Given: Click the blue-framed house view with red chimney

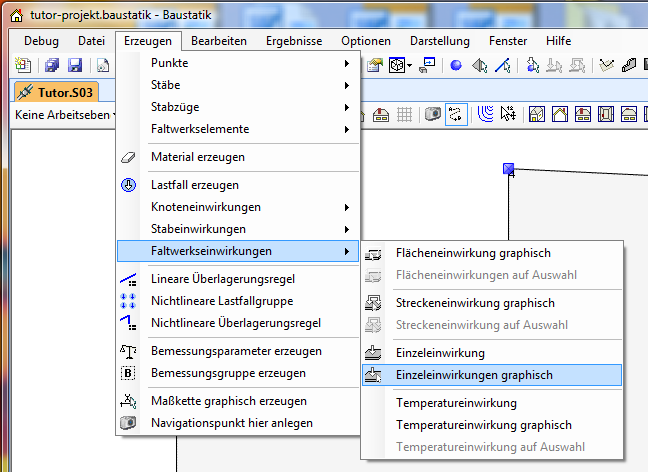Looking at the screenshot, I should tap(583, 114).
